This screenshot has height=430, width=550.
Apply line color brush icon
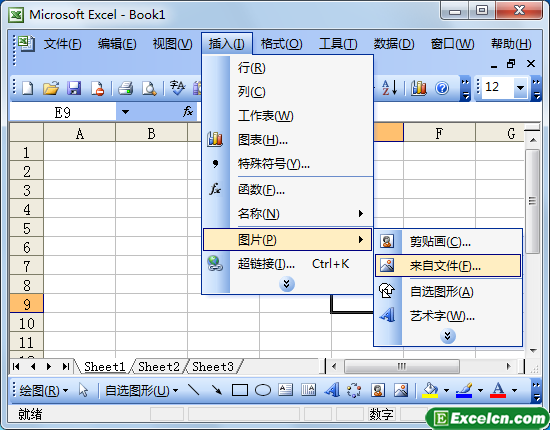click(464, 390)
